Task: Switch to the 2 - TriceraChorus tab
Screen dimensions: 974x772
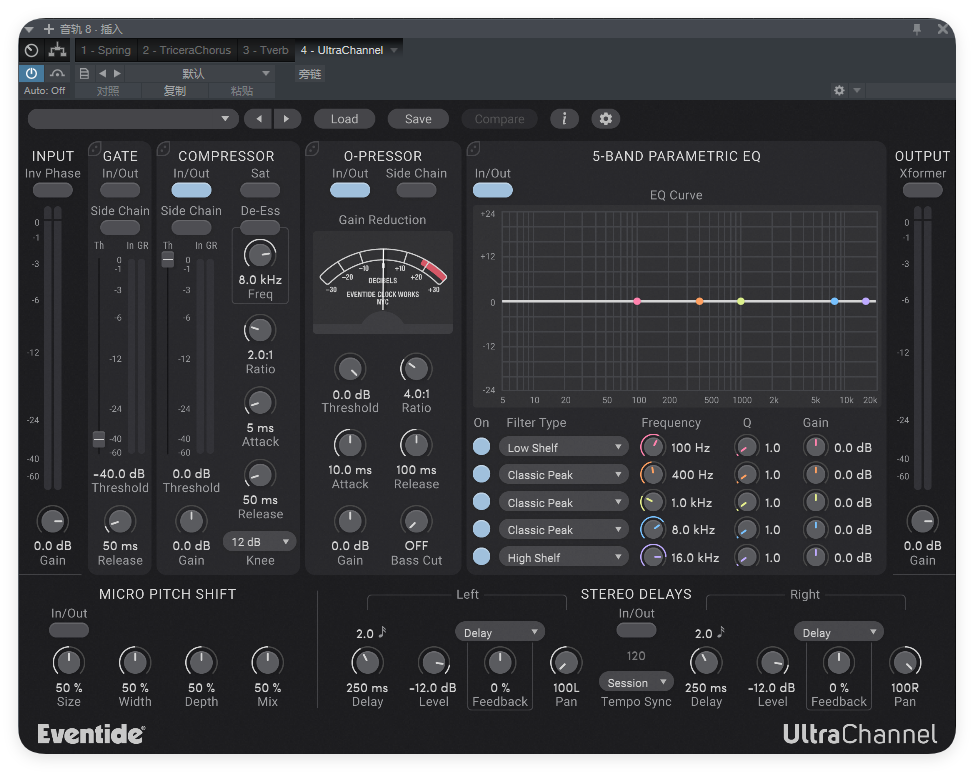Action: click(186, 50)
